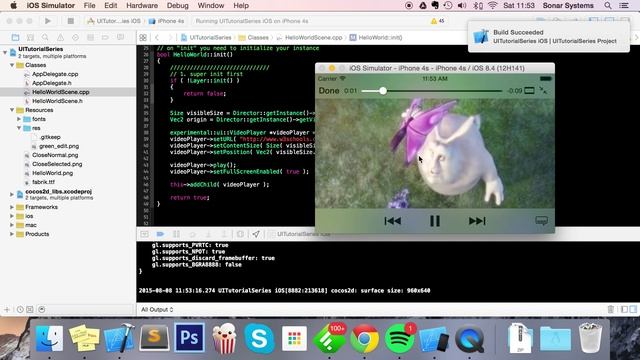Expand the Products group
The height and width of the screenshot is (360, 640).
[12, 234]
